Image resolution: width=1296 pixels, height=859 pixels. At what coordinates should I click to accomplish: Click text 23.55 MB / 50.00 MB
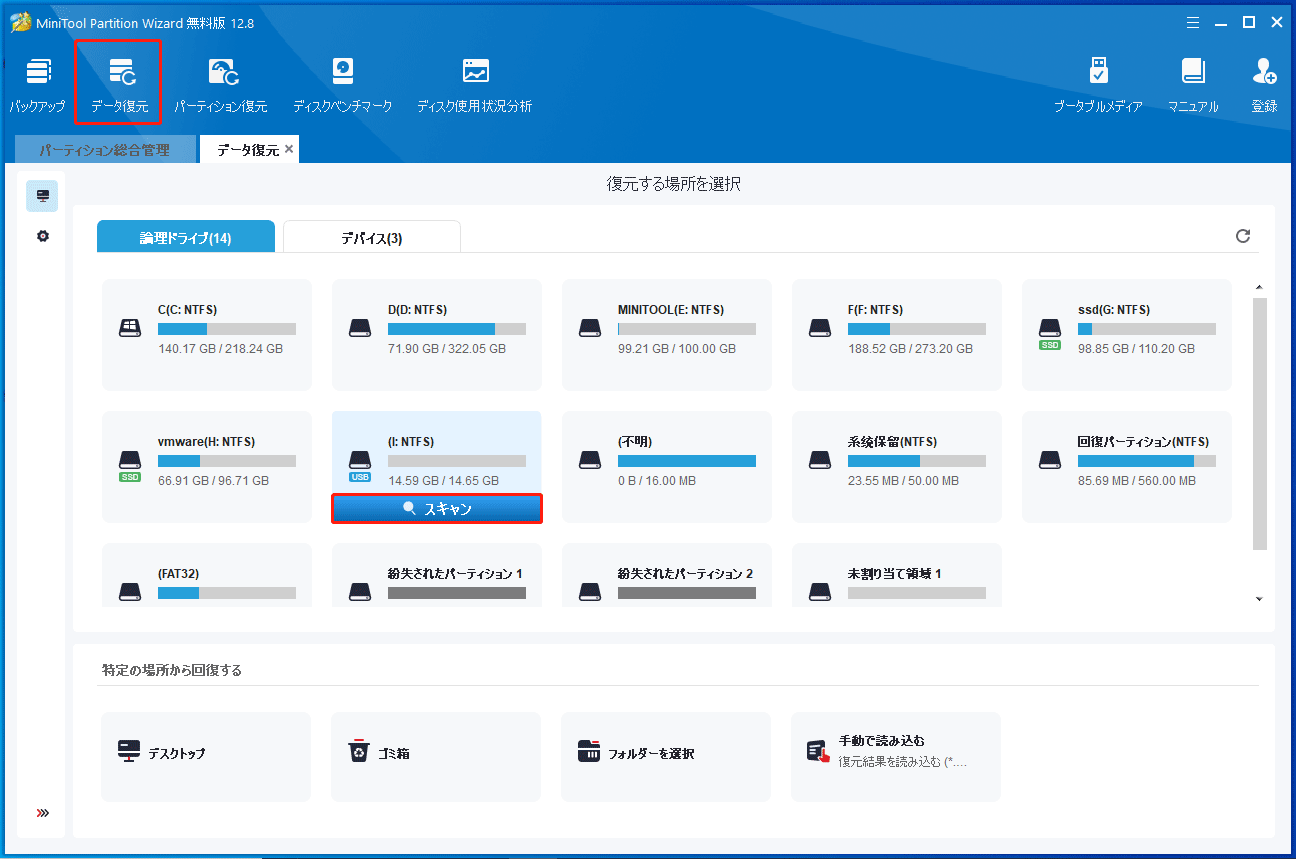pos(903,481)
